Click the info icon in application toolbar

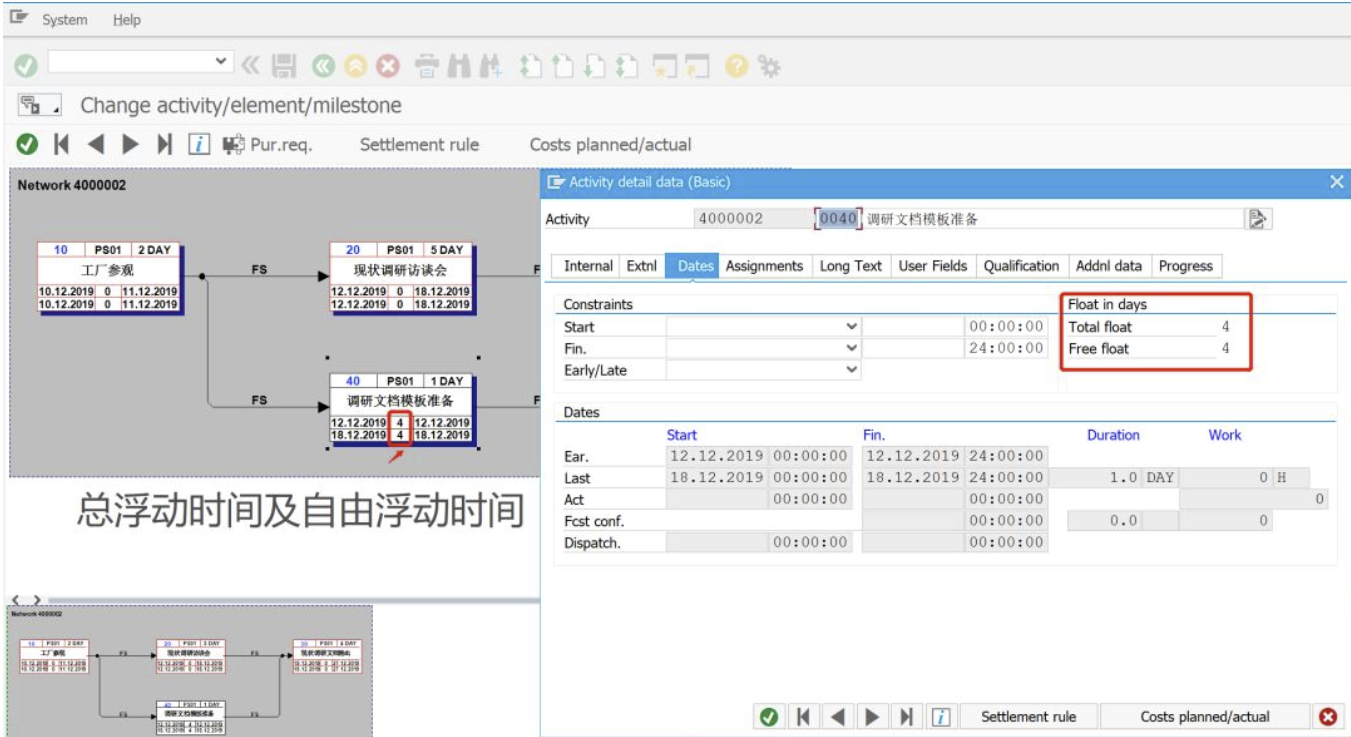[199, 145]
